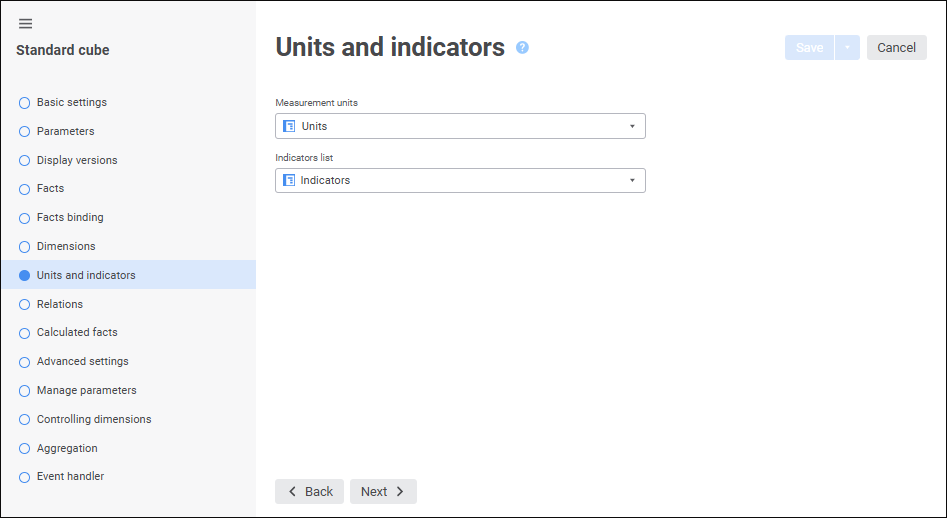Click the Back arrow chevron
The width and height of the screenshot is (947, 518).
click(292, 492)
